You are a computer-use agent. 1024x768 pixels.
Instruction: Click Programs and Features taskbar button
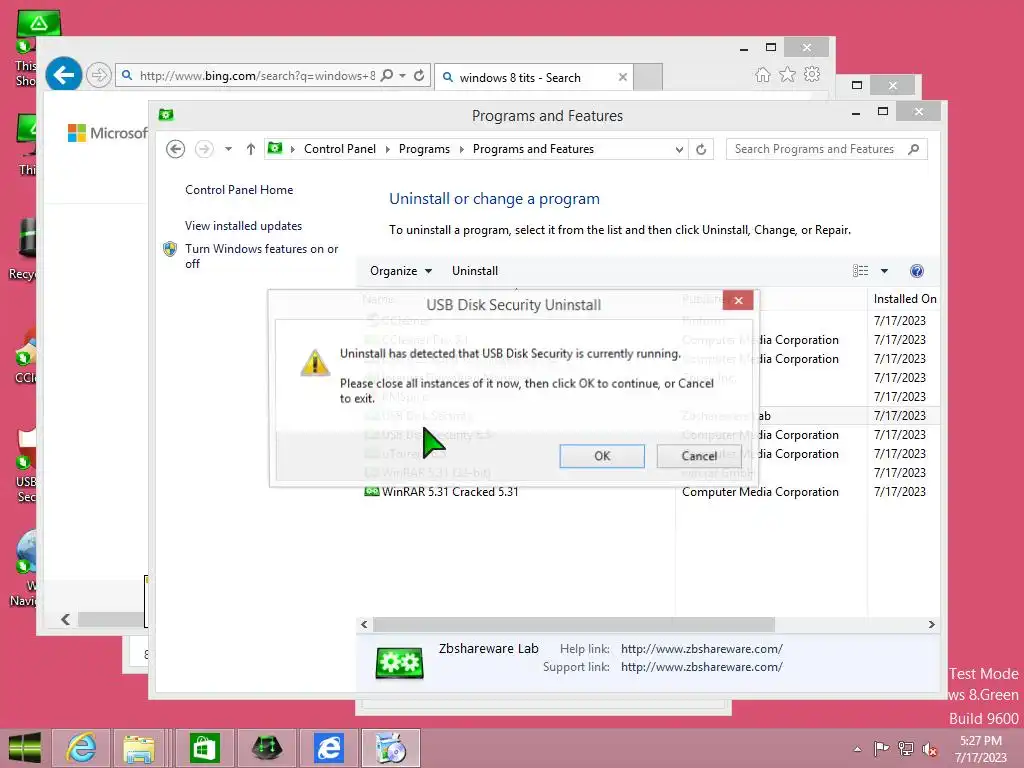391,748
